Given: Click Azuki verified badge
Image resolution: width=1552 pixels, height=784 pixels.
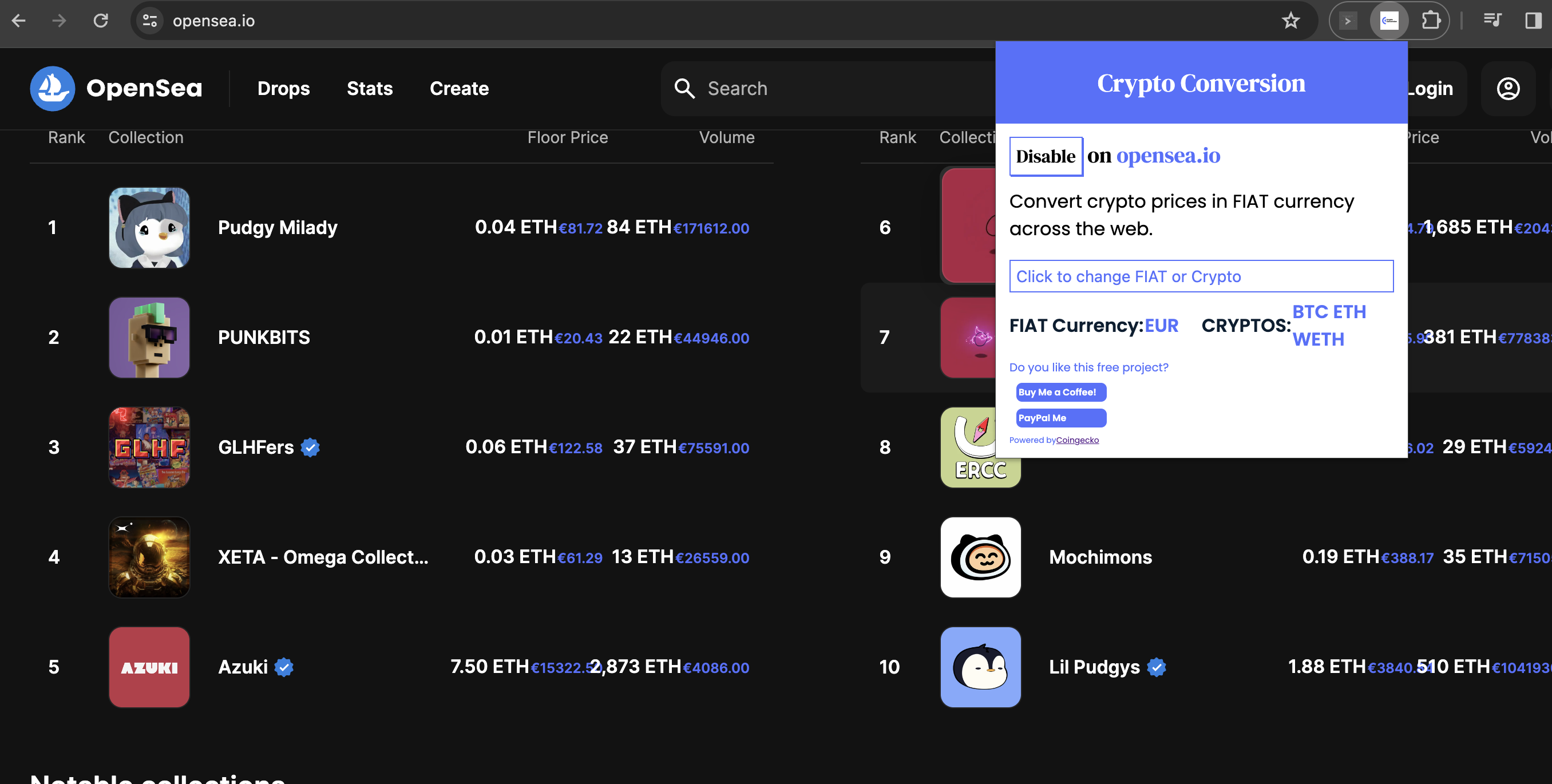Looking at the screenshot, I should 284,667.
